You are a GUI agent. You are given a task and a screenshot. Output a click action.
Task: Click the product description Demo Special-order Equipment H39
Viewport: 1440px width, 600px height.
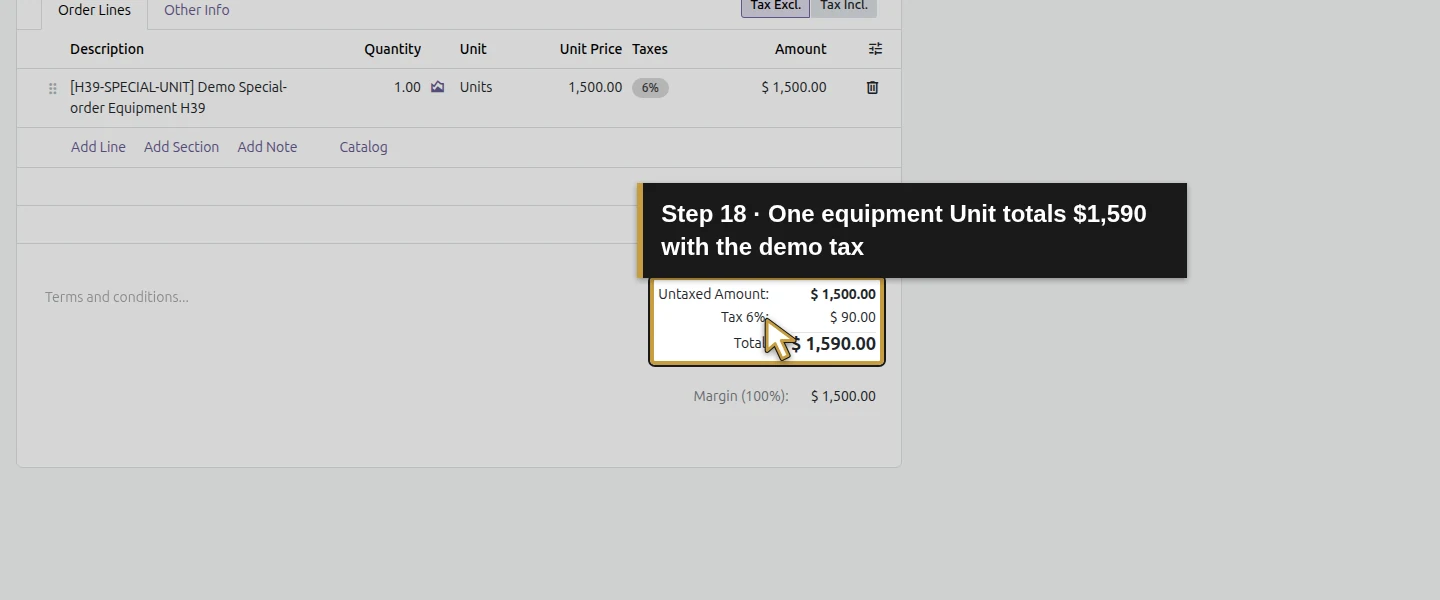180,98
